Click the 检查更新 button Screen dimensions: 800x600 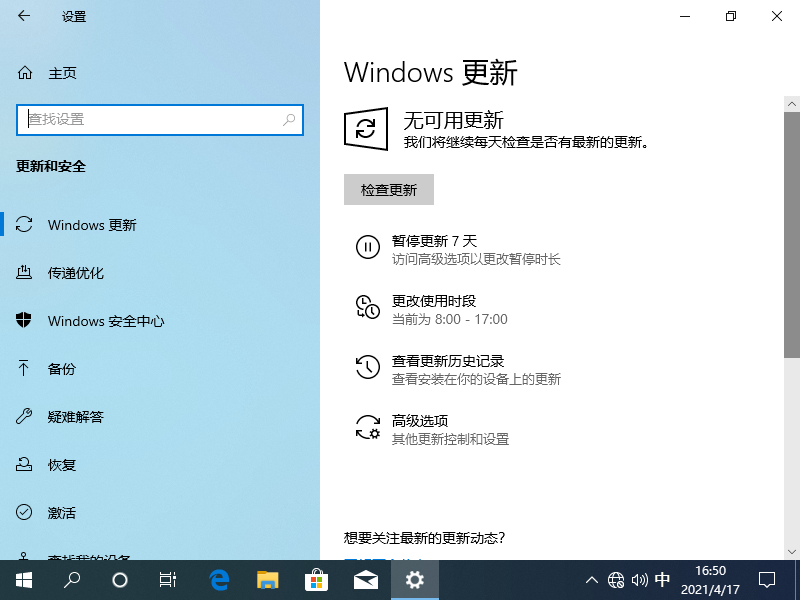[x=388, y=190]
